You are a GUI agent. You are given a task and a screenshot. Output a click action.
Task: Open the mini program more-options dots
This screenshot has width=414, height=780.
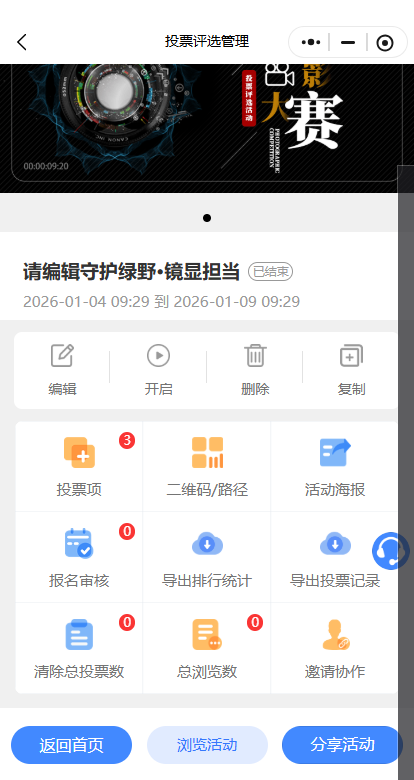tap(311, 42)
